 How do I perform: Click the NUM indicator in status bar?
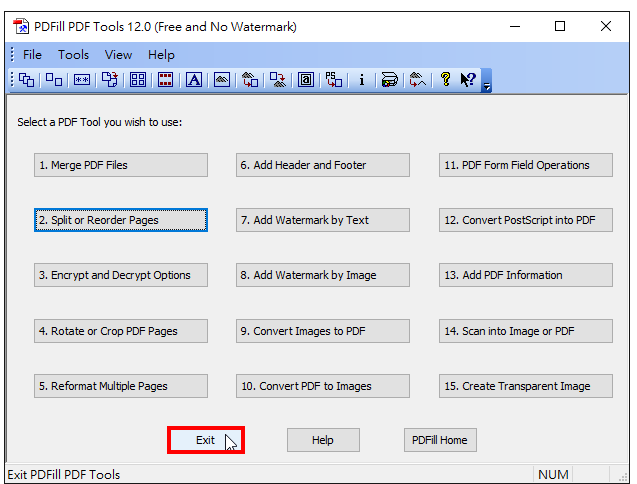coord(553,474)
